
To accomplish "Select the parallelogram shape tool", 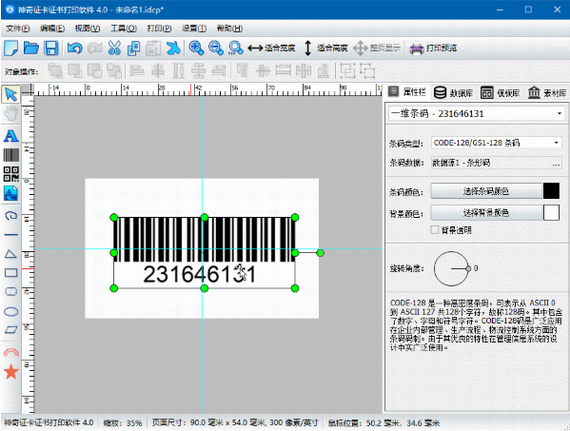I will pyautogui.click(x=11, y=330).
